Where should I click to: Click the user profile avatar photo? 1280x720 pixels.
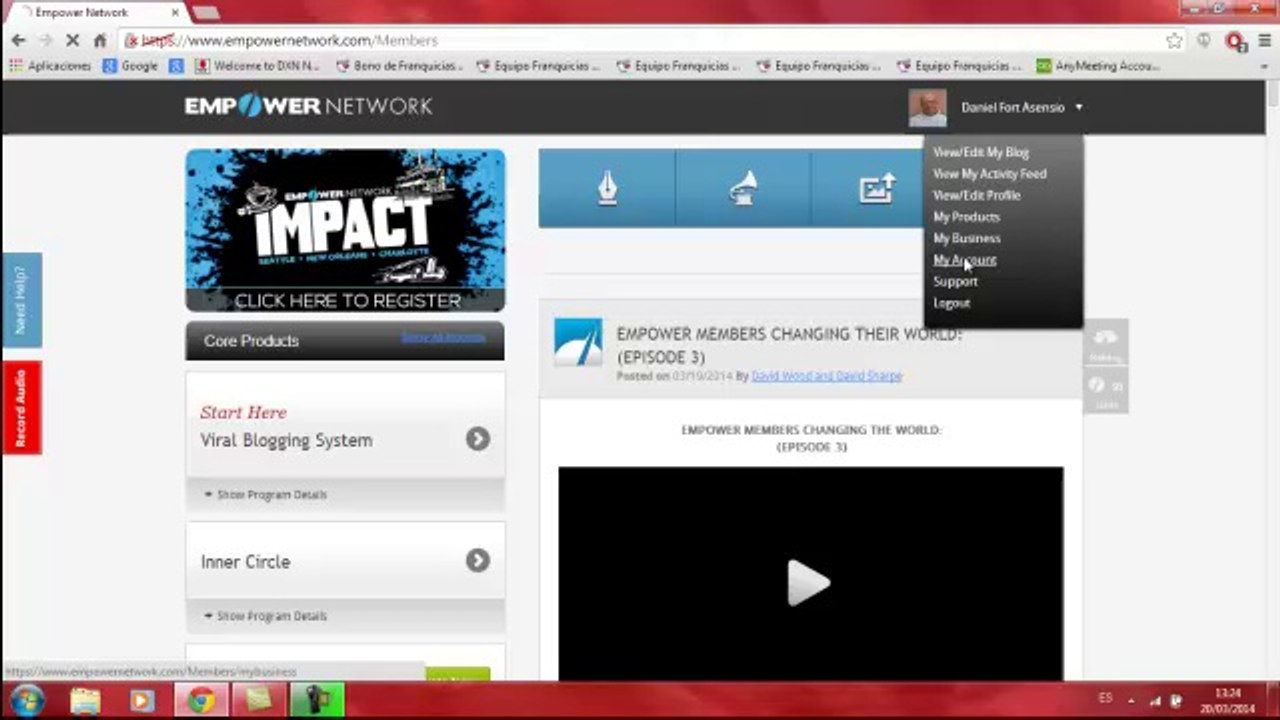coord(927,108)
